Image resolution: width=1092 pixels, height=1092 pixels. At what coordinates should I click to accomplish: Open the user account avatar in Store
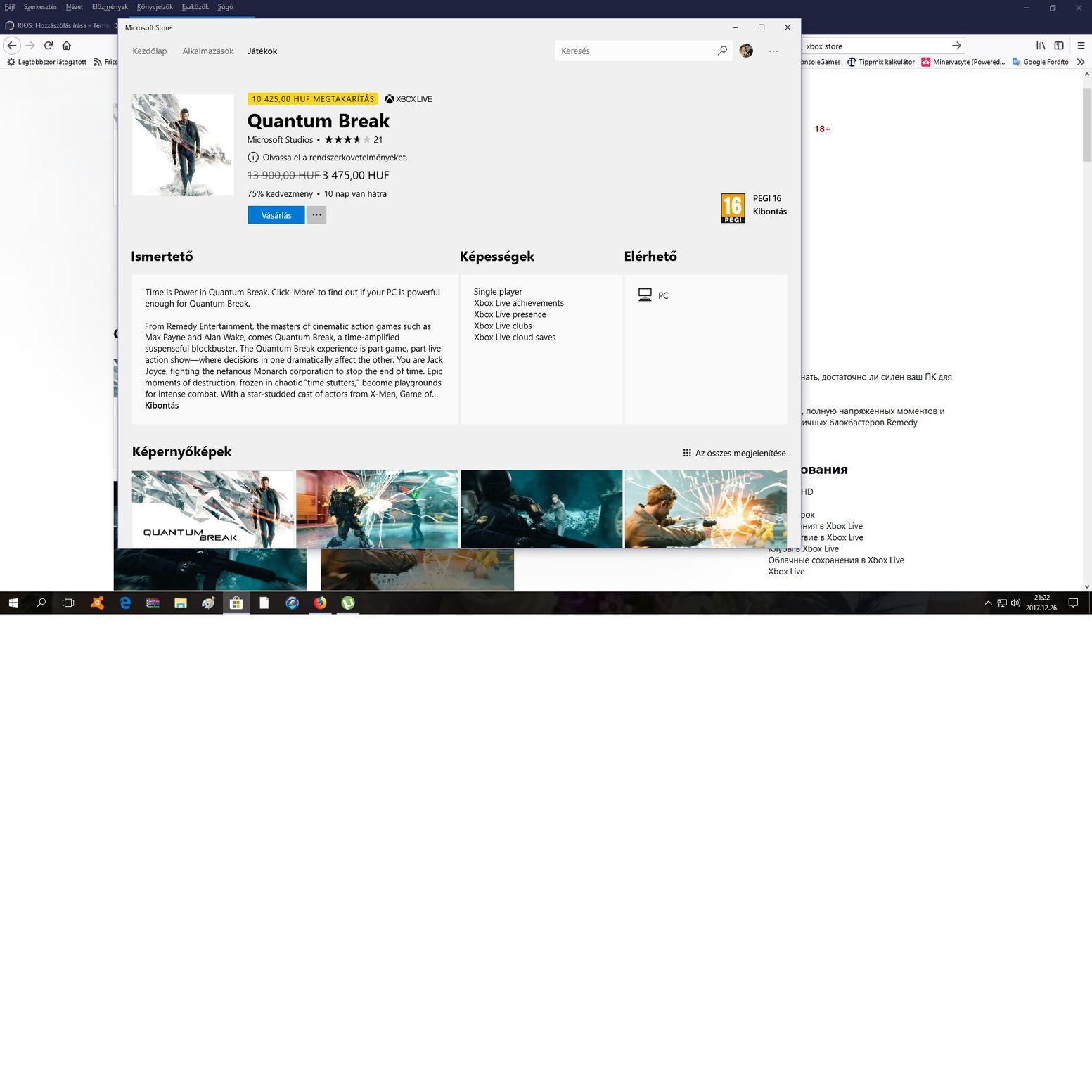[x=746, y=51]
